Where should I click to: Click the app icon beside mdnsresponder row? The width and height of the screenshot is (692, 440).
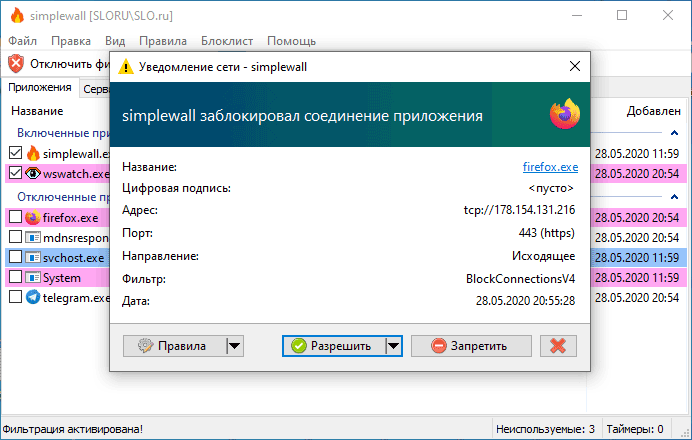[33, 237]
